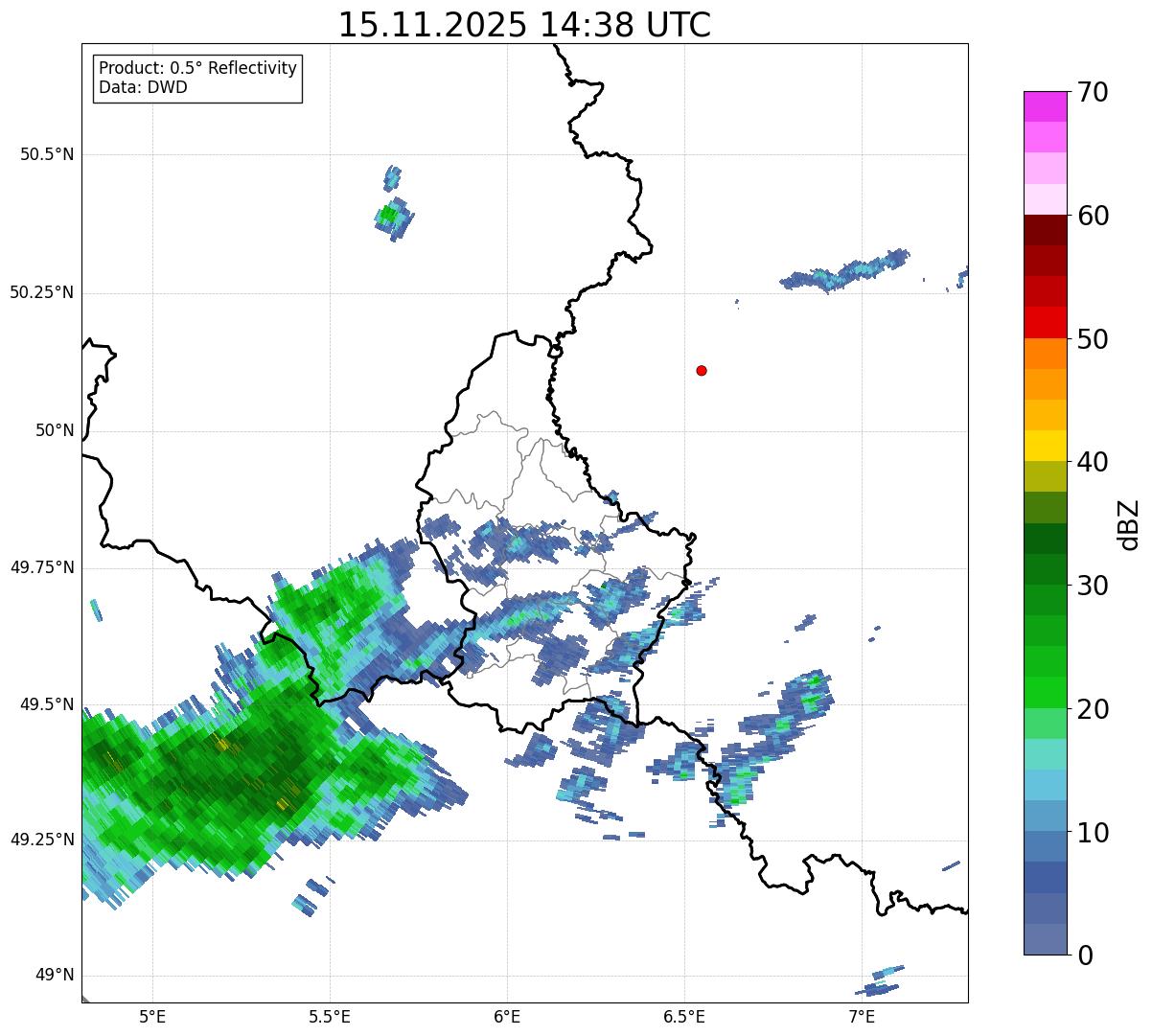
Task: Click the colorbar tick label "20"
Action: (x=1094, y=709)
